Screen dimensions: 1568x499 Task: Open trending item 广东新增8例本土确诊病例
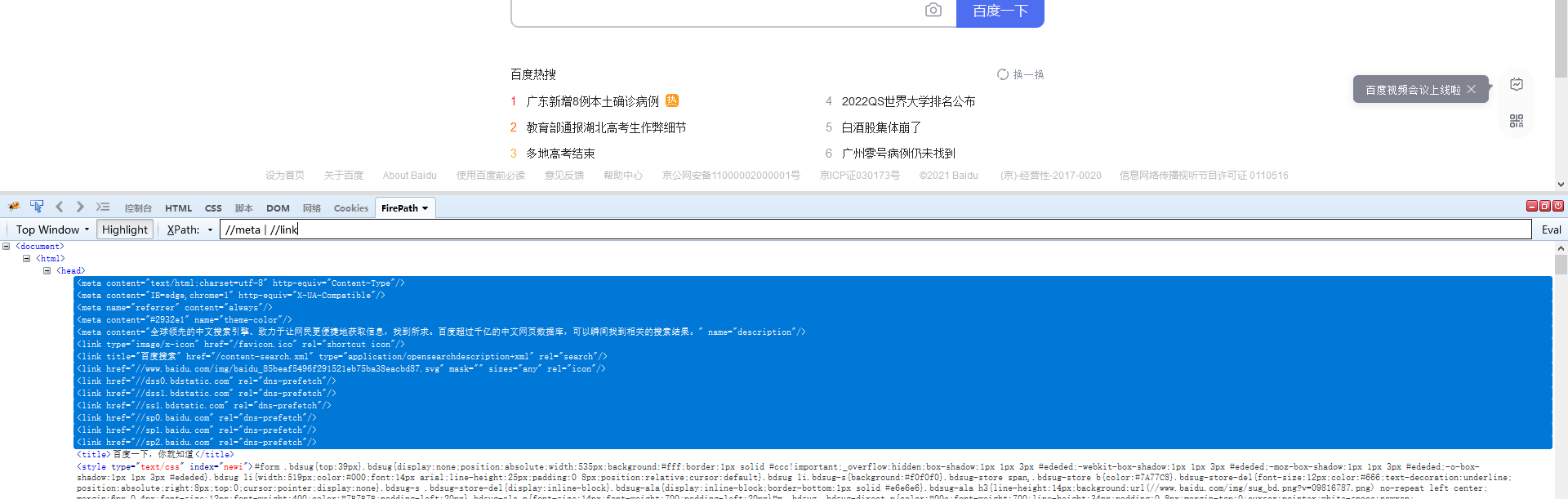pos(592,101)
